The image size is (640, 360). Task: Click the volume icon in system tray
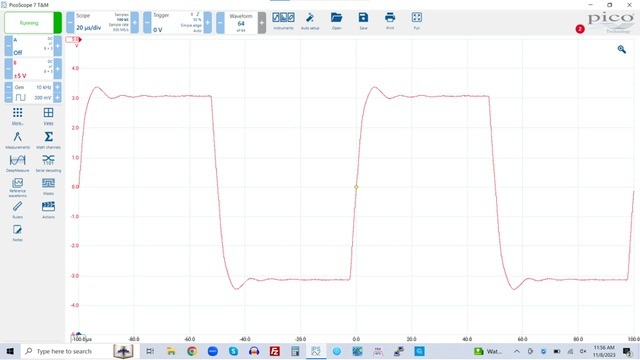583,351
